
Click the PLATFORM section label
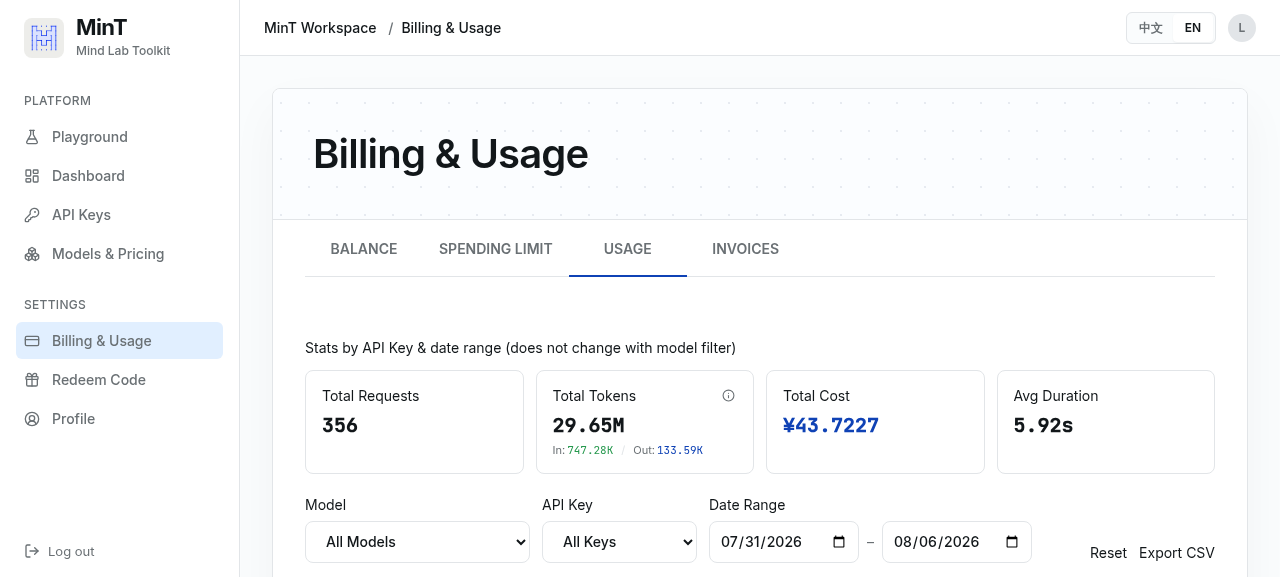57,101
